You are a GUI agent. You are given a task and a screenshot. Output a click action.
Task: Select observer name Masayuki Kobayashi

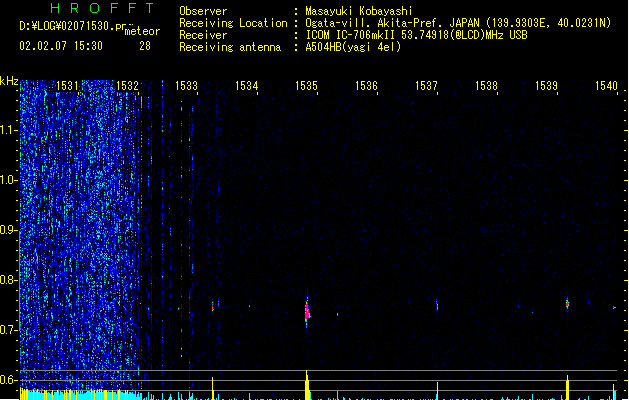click(359, 11)
